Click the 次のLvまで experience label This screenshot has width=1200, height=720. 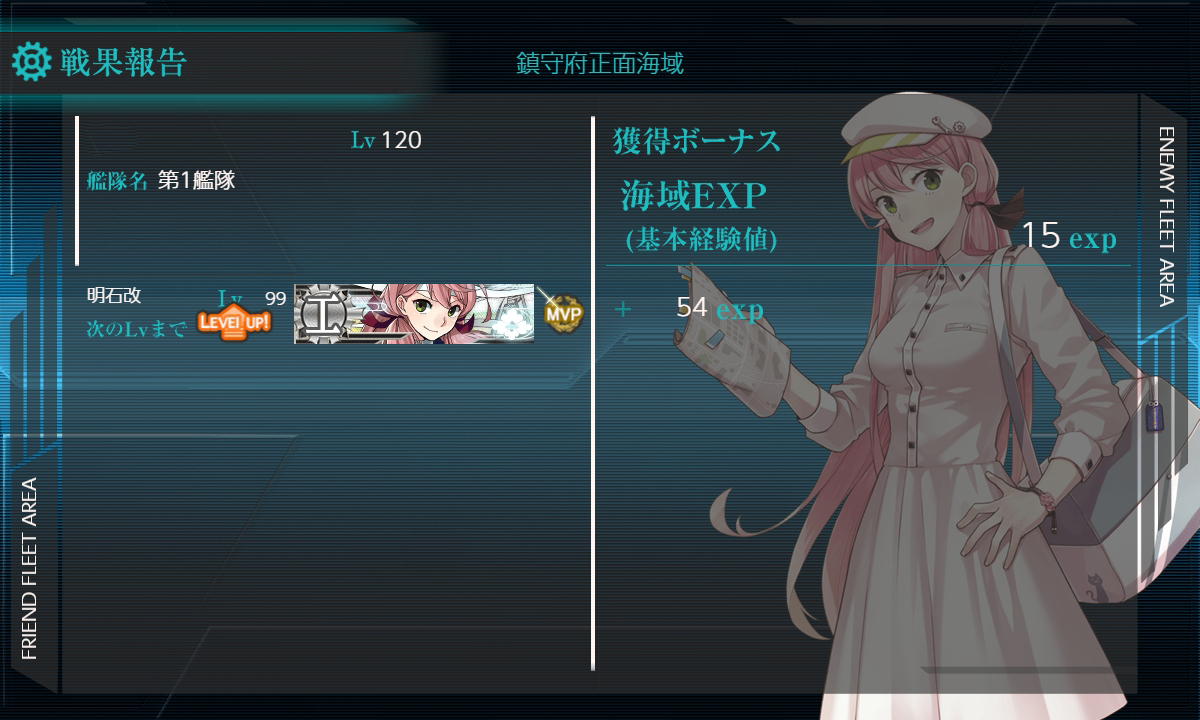[x=137, y=329]
